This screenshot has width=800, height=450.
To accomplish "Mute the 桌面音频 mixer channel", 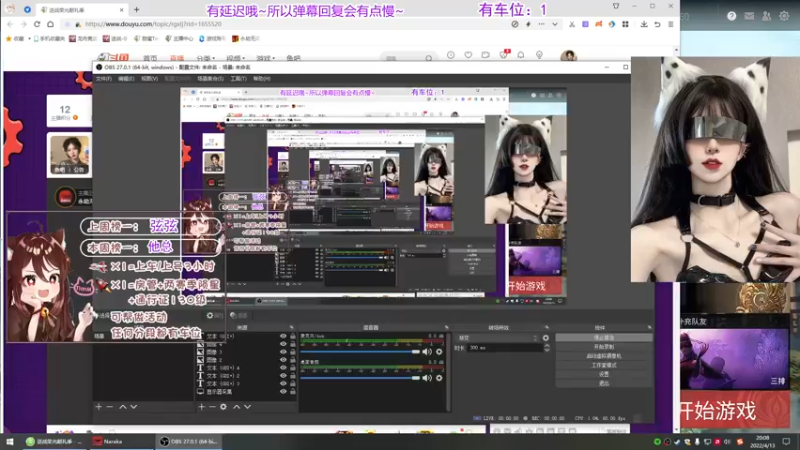I will (x=427, y=378).
